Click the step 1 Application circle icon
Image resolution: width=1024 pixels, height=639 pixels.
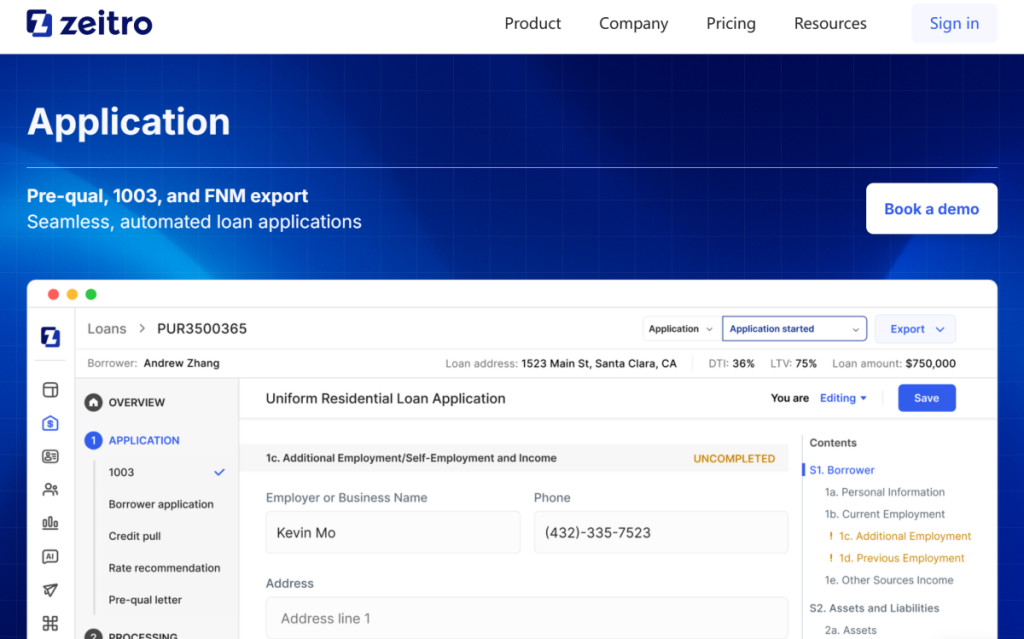click(x=93, y=440)
